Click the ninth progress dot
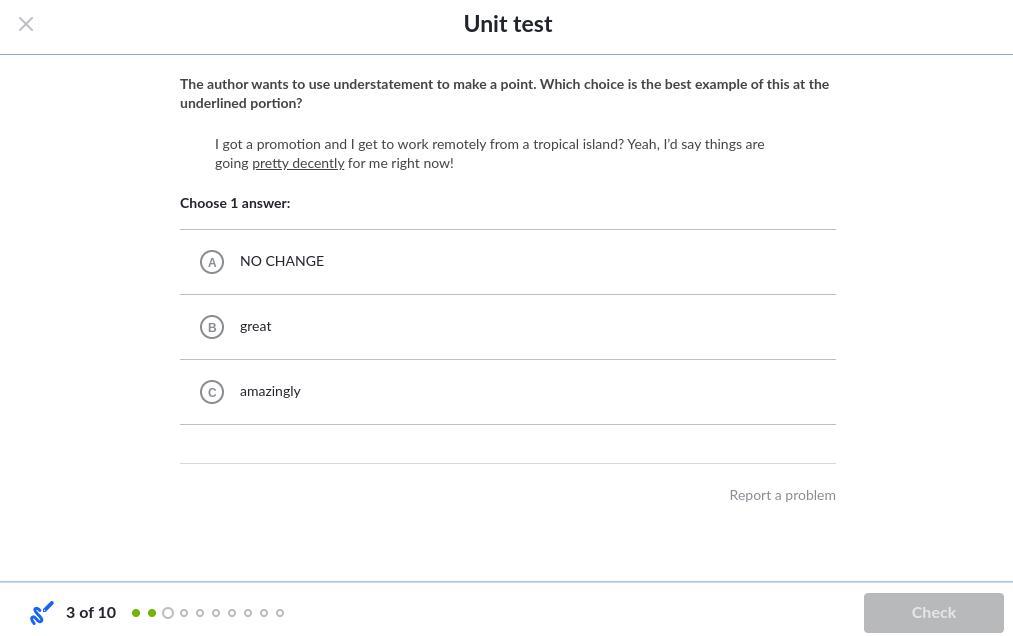The width and height of the screenshot is (1013, 636). click(264, 613)
